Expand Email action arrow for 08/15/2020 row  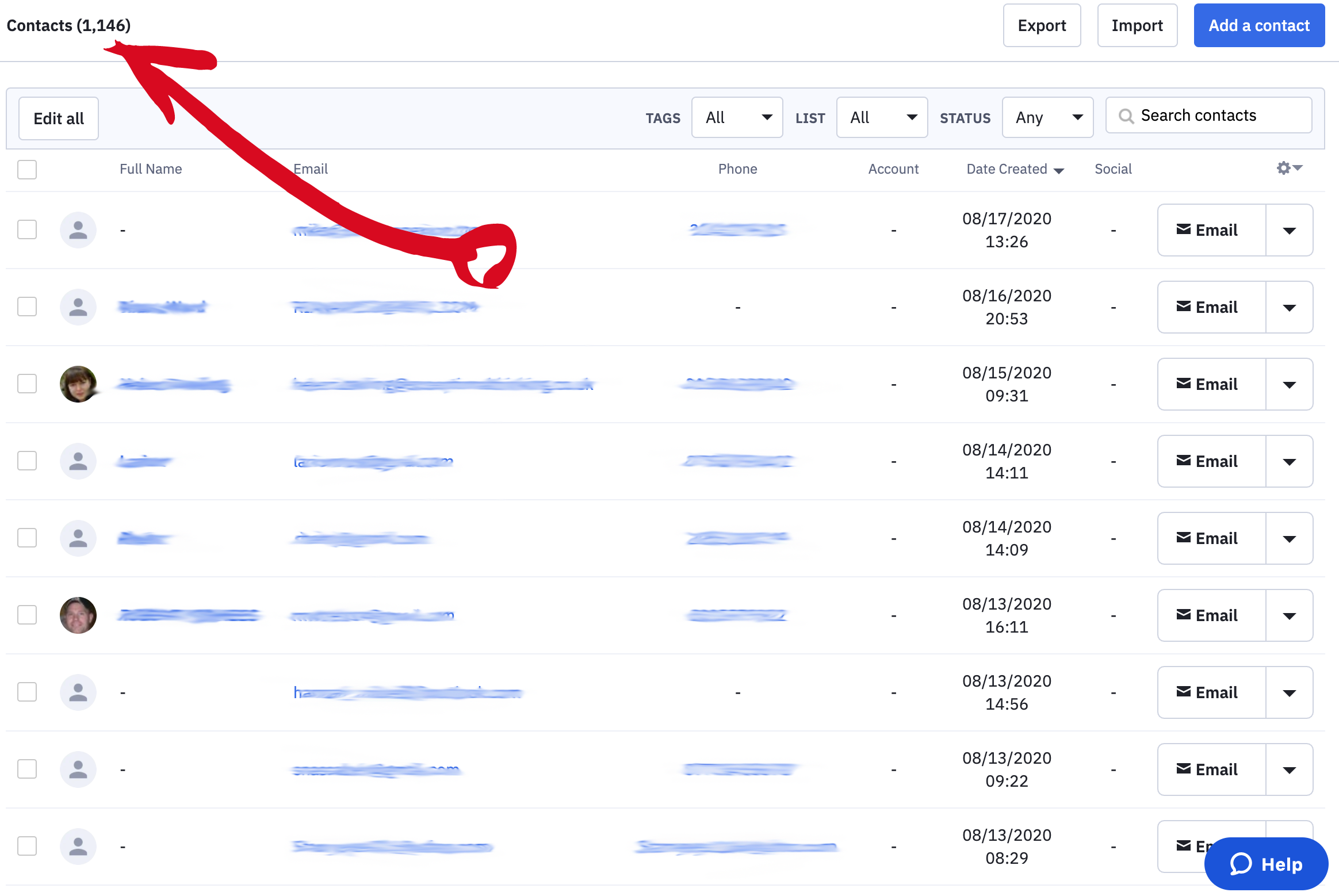pyautogui.click(x=1290, y=385)
